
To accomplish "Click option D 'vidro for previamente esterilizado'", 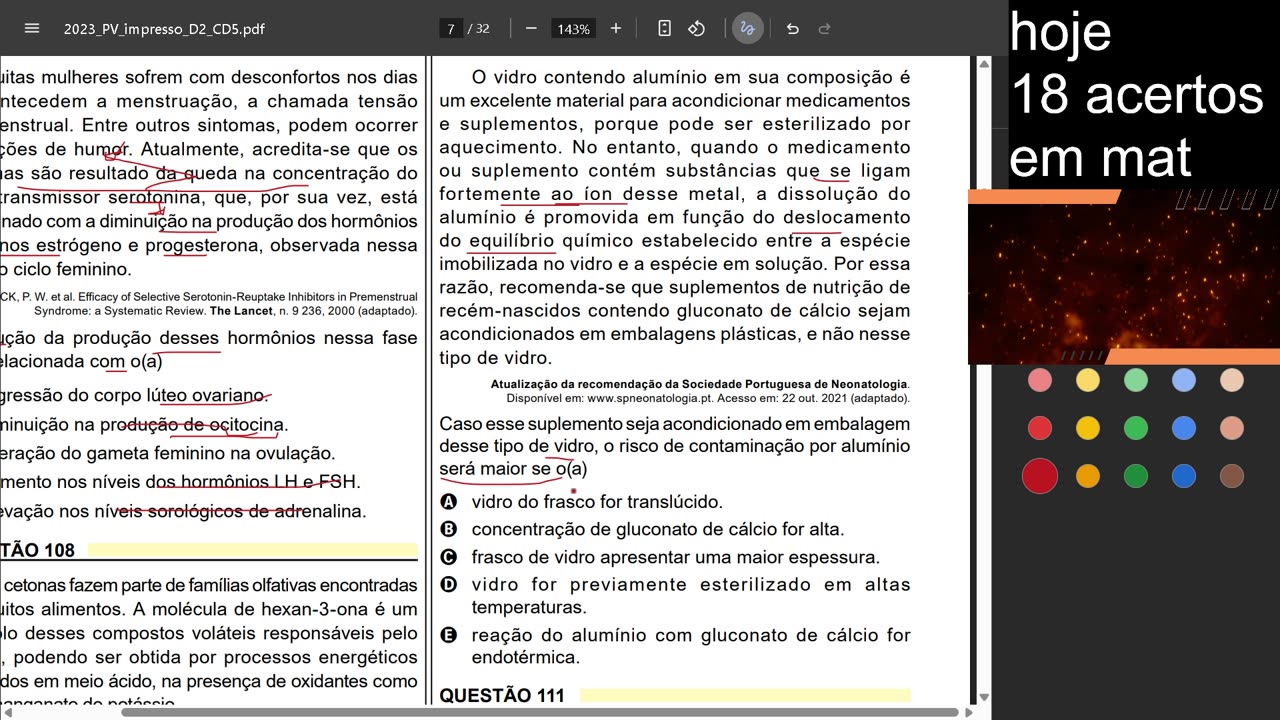I will pyautogui.click(x=675, y=596).
